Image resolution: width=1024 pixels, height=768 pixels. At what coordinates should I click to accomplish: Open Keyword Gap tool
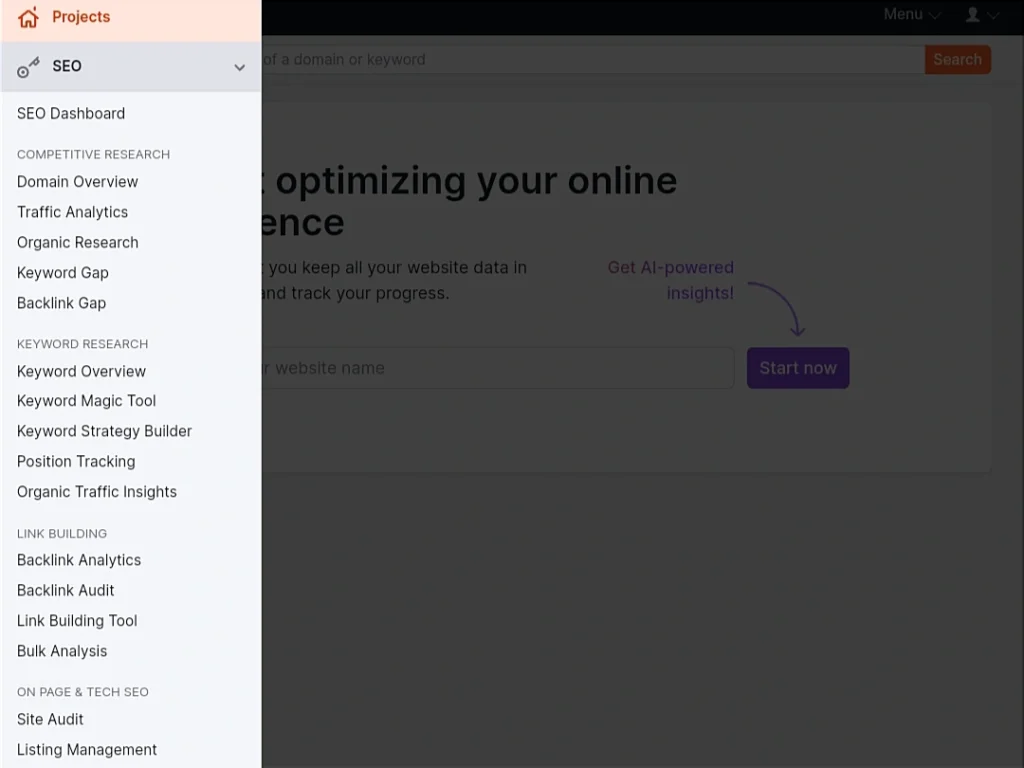(x=63, y=273)
